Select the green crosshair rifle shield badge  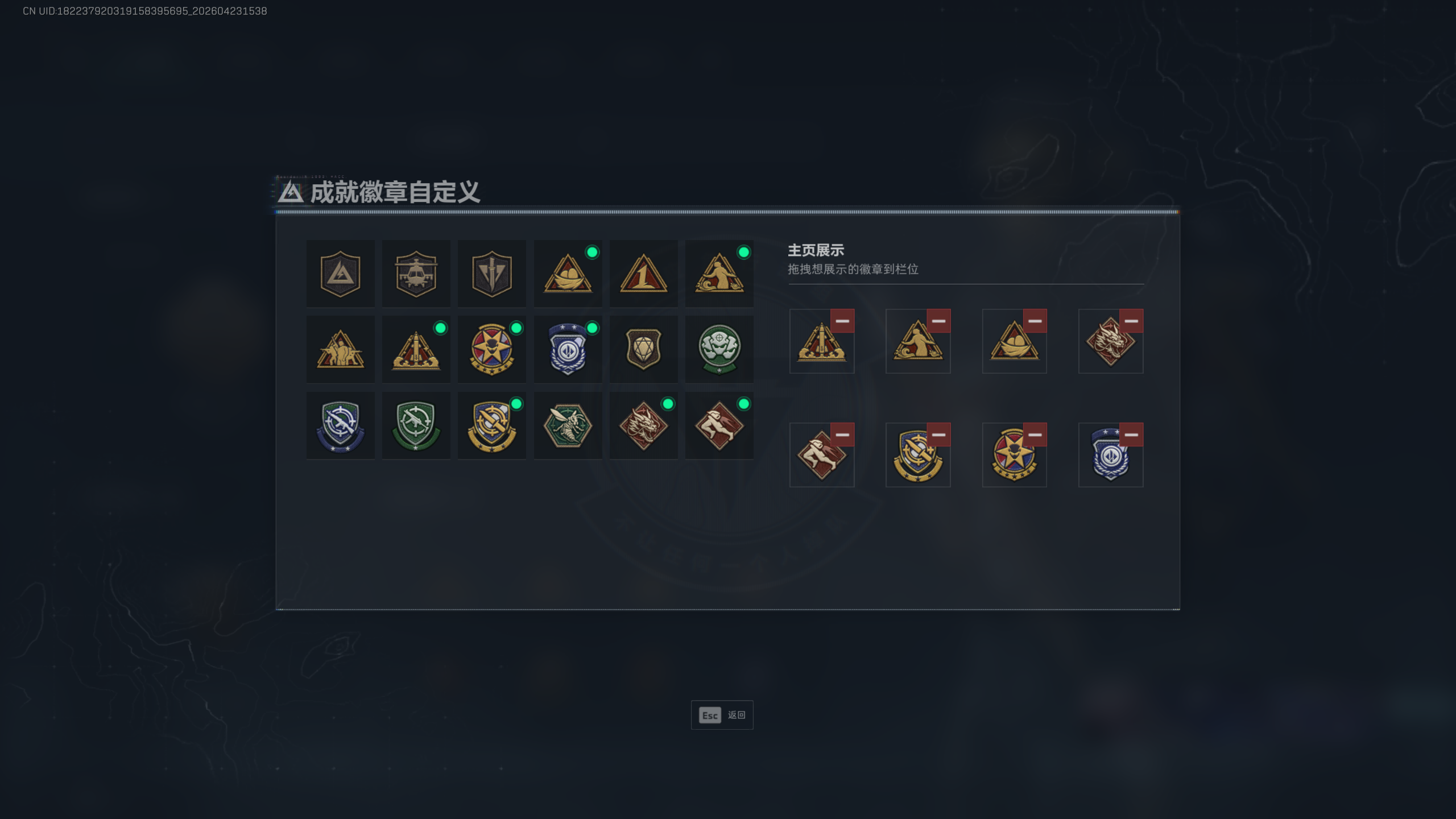pos(416,425)
